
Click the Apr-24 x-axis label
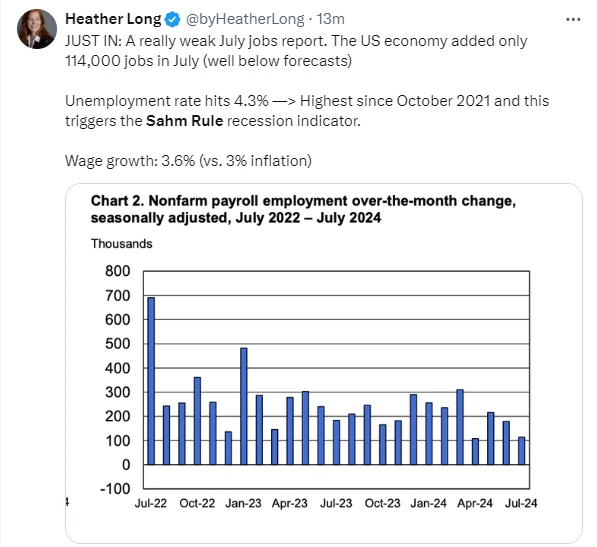click(x=475, y=503)
